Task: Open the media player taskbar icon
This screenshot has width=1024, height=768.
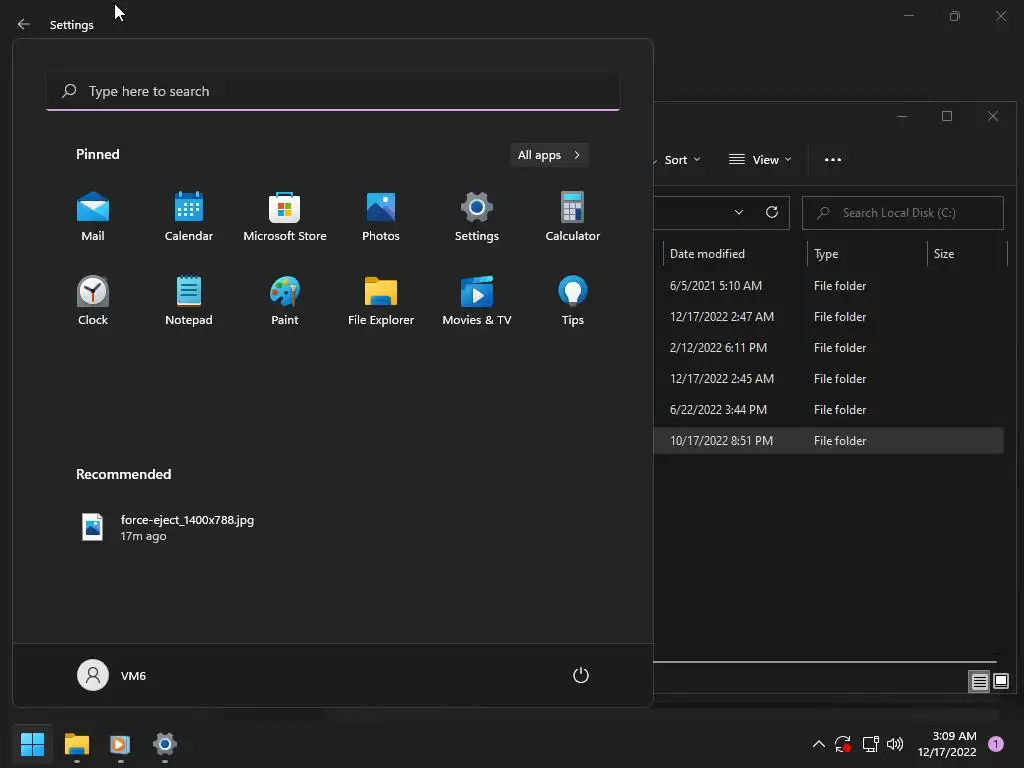Action: [120, 744]
